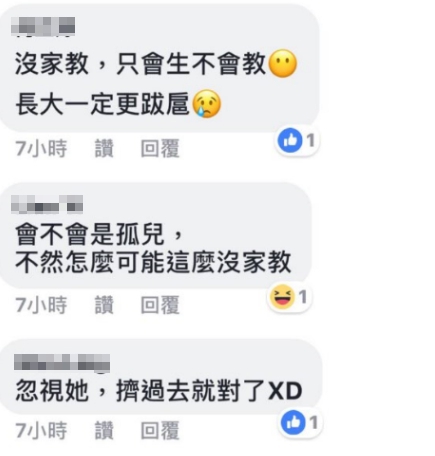Click the laughing reaction emoji on second comment
Viewport: 435px width, 456px height.
coord(282,297)
